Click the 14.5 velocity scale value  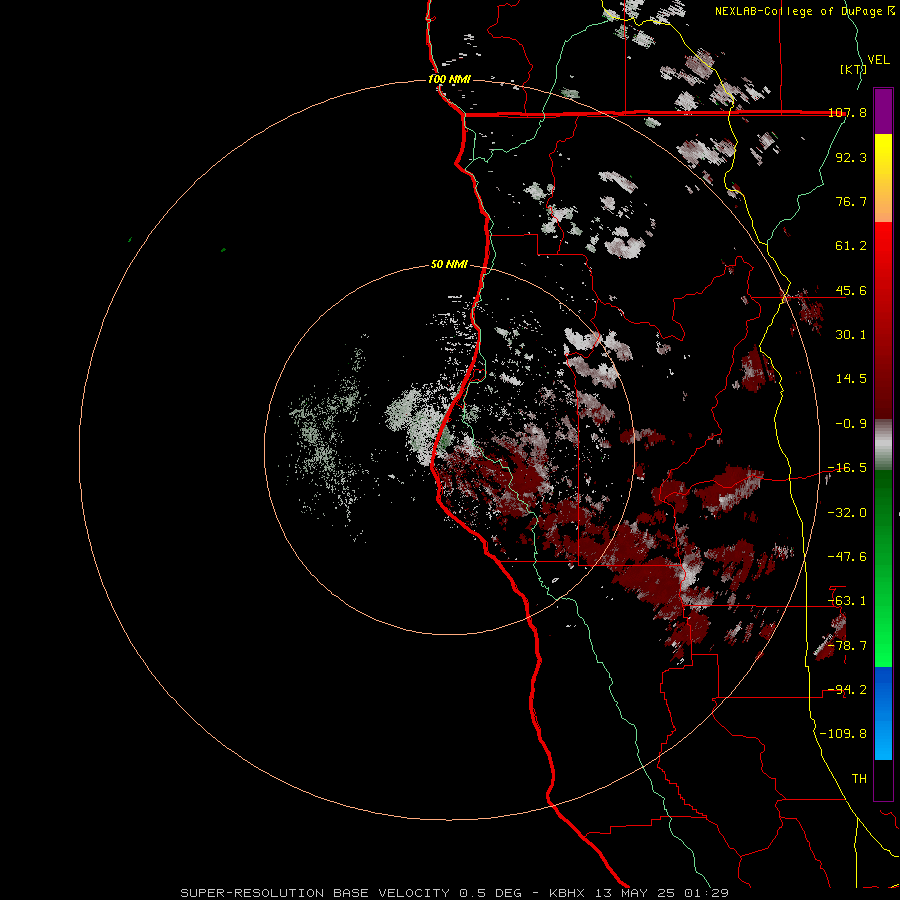click(x=851, y=379)
